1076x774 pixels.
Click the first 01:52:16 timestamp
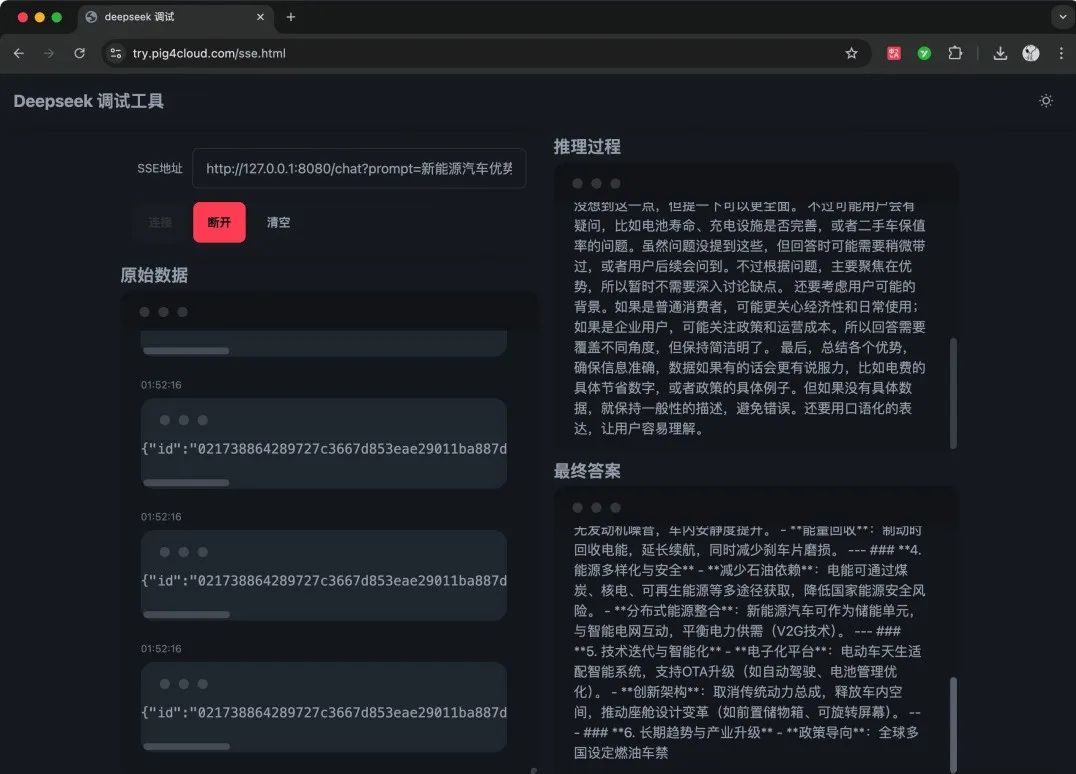(x=161, y=385)
